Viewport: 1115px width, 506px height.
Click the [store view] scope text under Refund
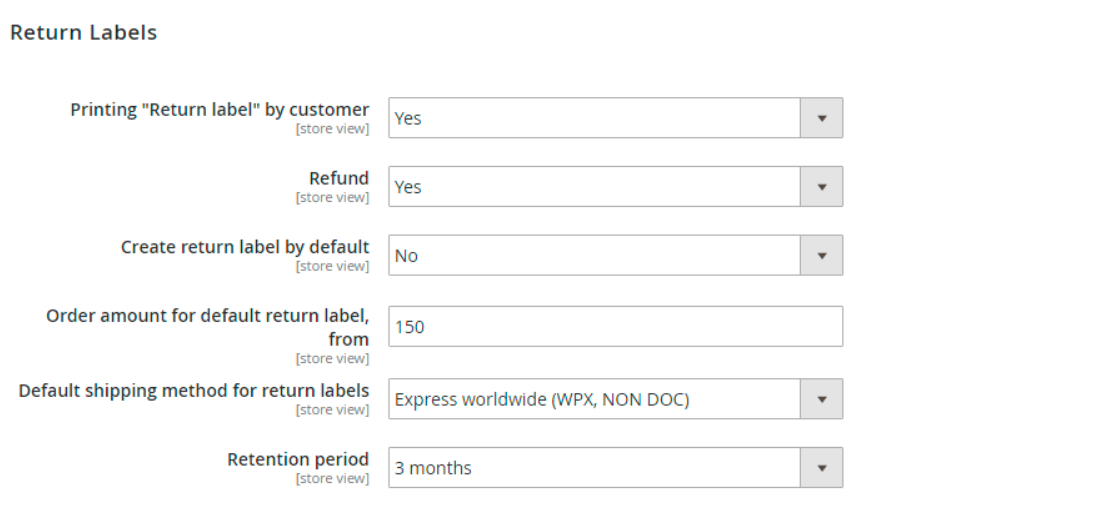(332, 198)
